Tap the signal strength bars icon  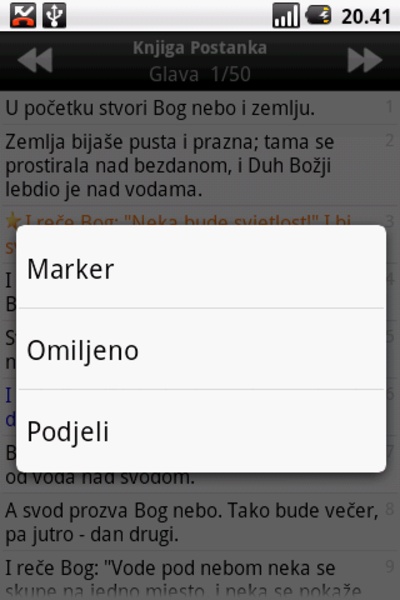(286, 15)
